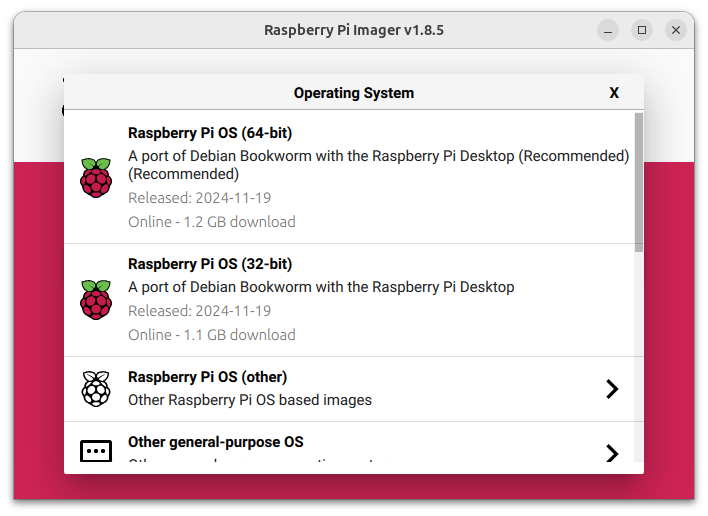This screenshot has width=708, height=516.
Task: Expand the Other general-purpose OS arrow
Action: tap(612, 453)
